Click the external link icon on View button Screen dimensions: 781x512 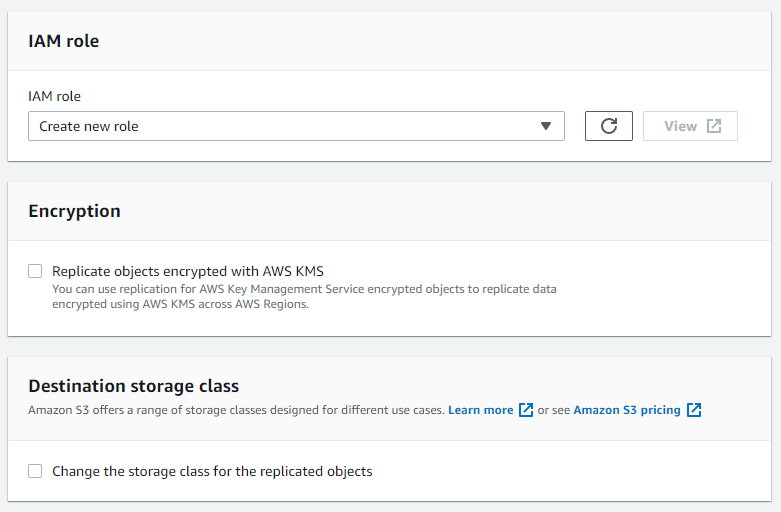(714, 126)
